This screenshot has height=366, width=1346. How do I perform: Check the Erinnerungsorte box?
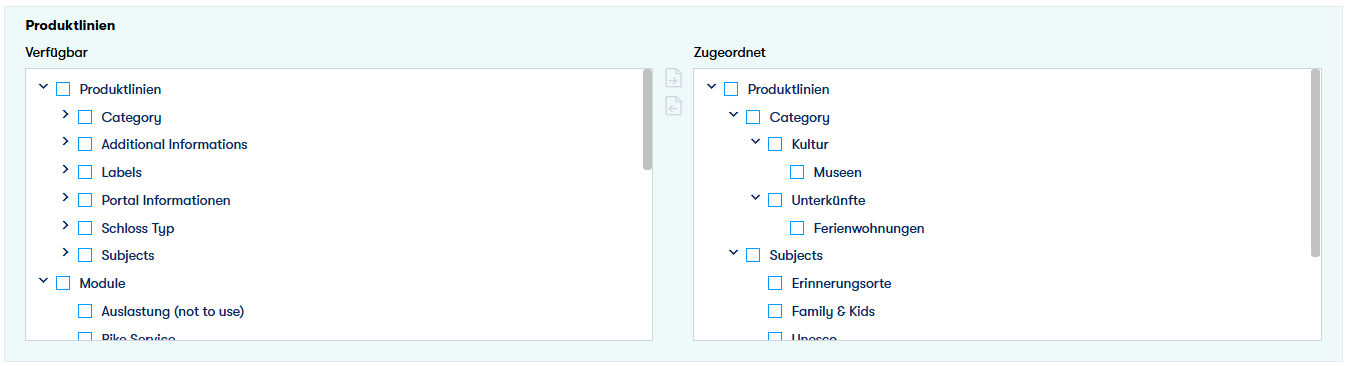pyautogui.click(x=775, y=284)
